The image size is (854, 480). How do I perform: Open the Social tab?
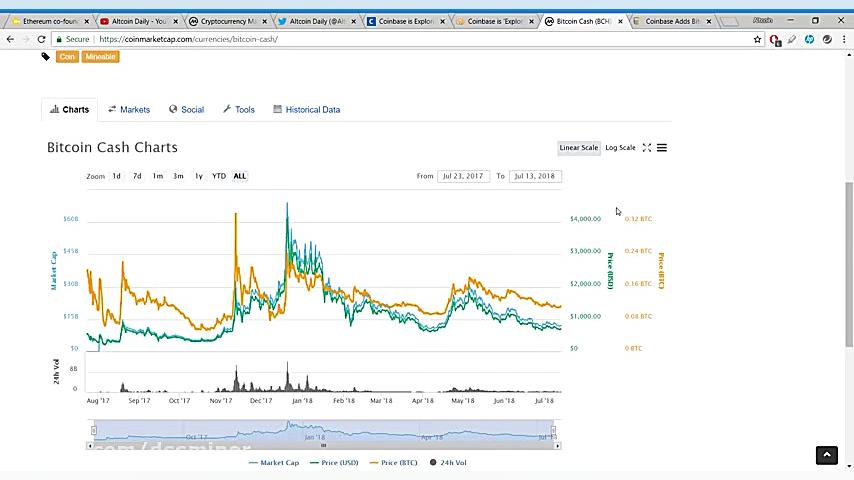186,110
